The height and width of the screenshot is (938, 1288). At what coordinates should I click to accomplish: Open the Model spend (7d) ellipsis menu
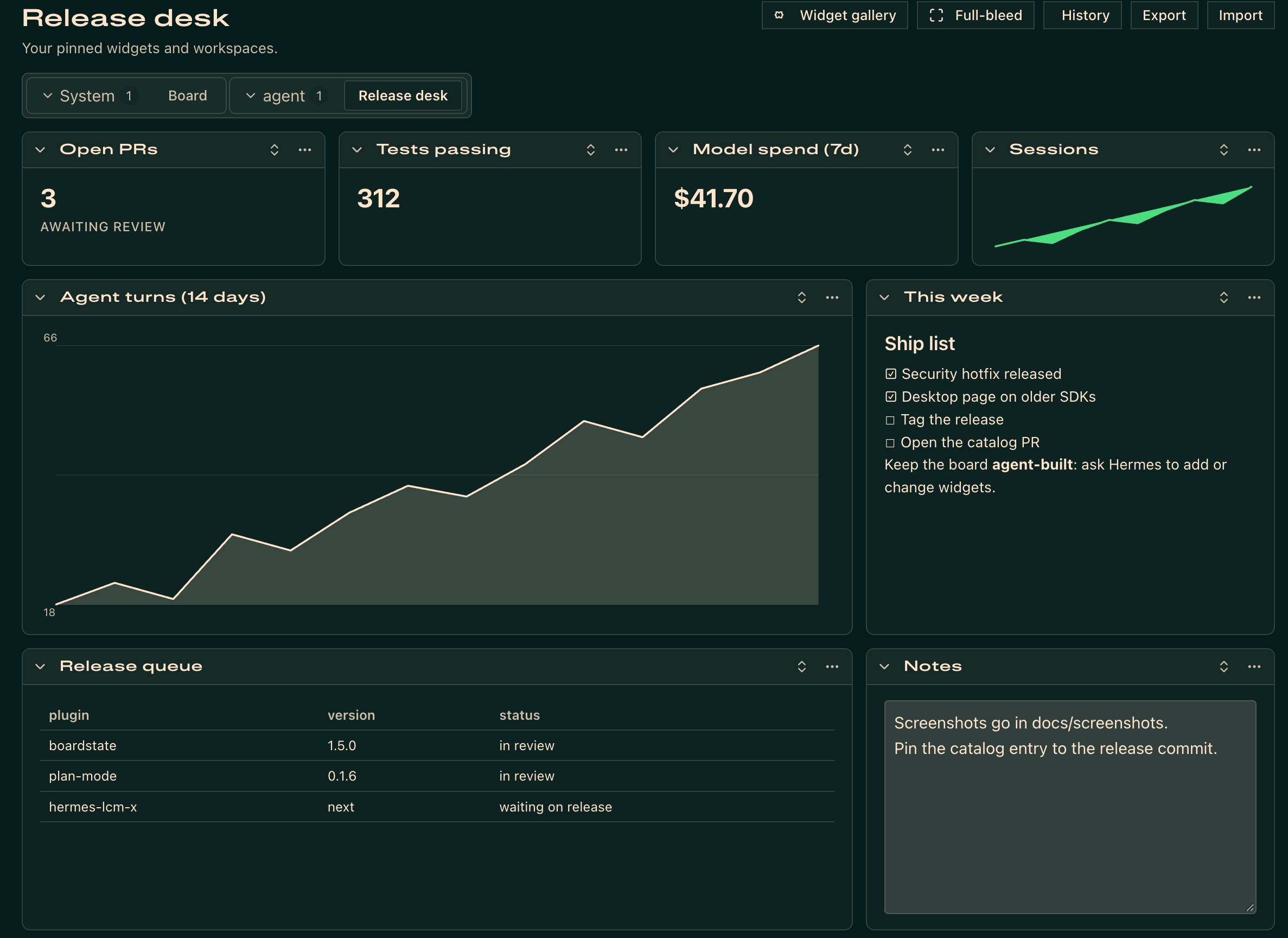(938, 150)
